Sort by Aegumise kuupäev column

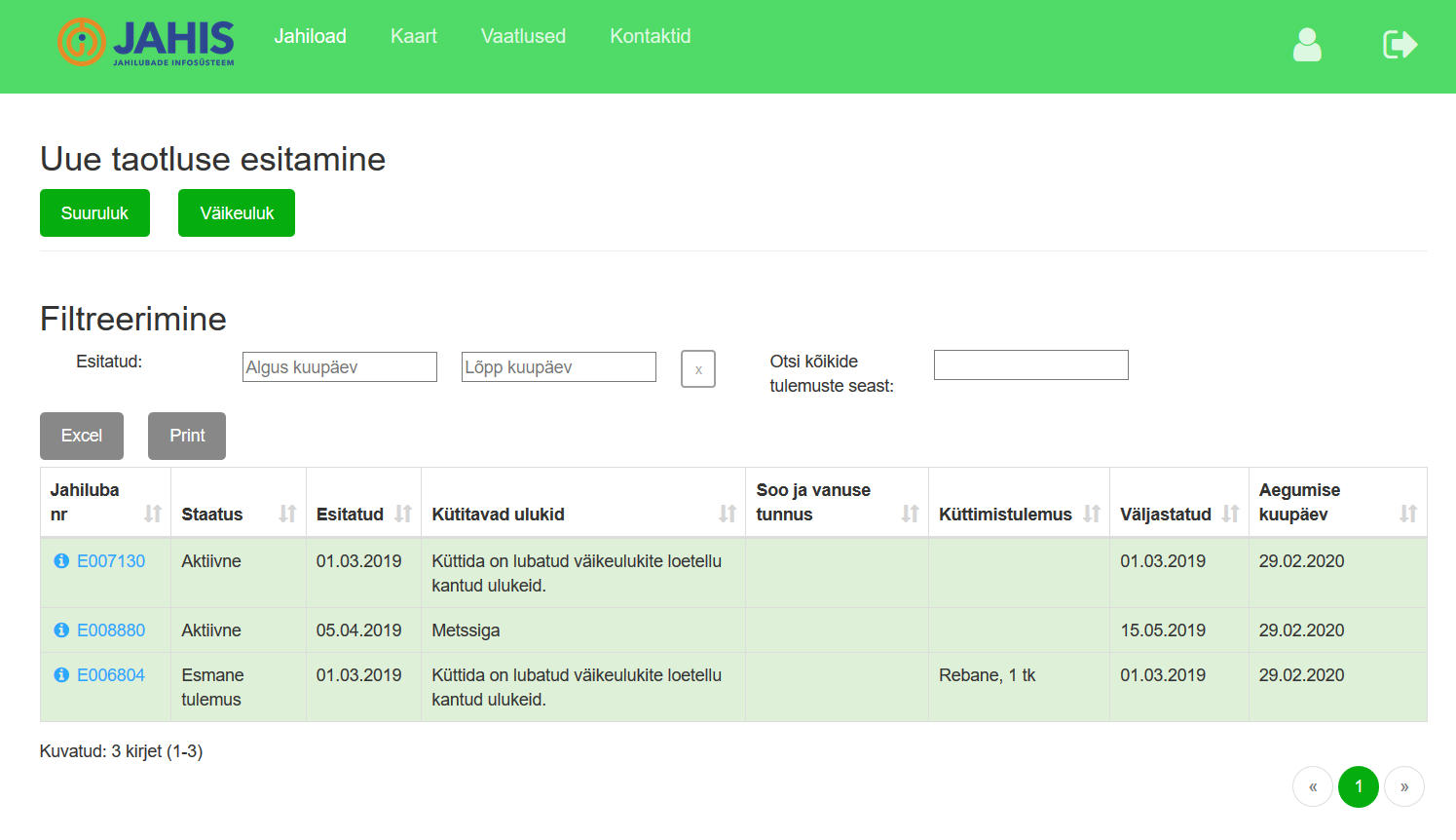(x=1408, y=514)
